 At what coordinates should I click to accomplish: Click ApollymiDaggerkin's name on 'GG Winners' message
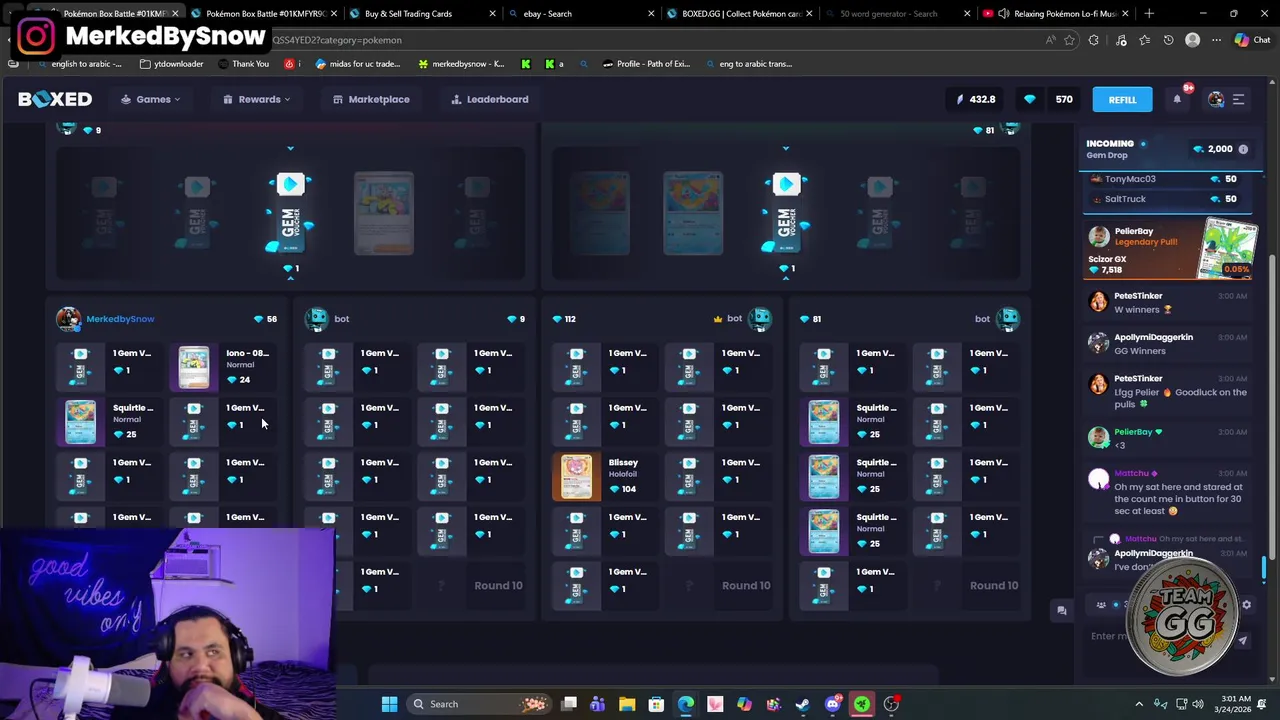(1153, 337)
